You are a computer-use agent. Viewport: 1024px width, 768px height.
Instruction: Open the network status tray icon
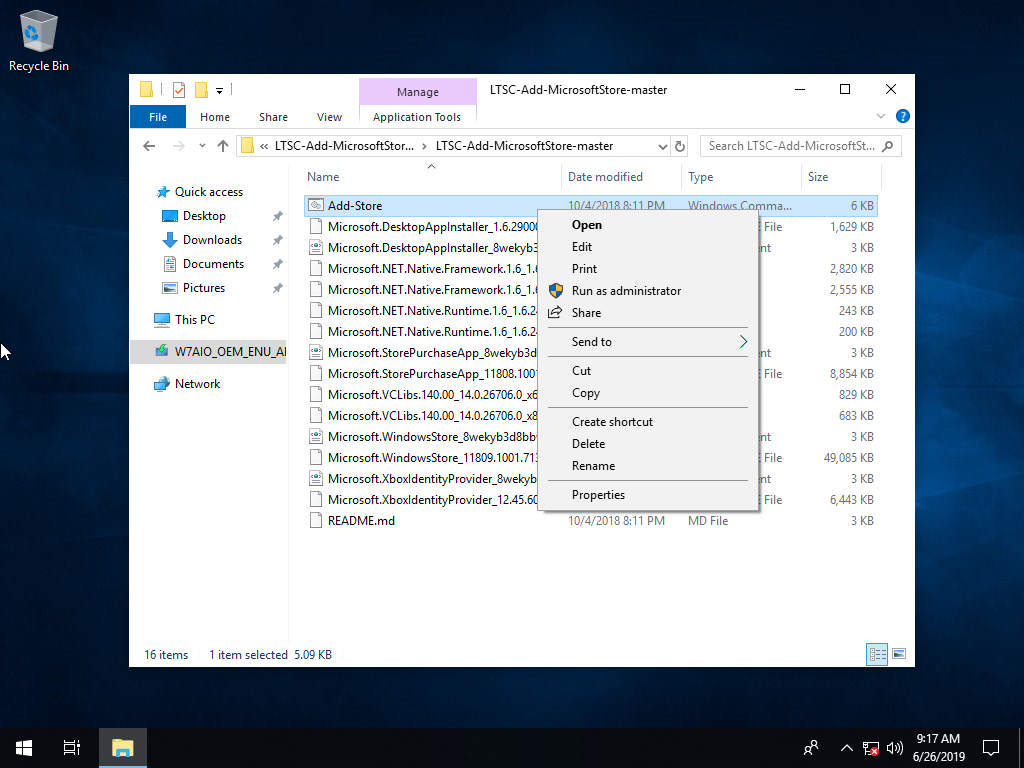tap(871, 748)
